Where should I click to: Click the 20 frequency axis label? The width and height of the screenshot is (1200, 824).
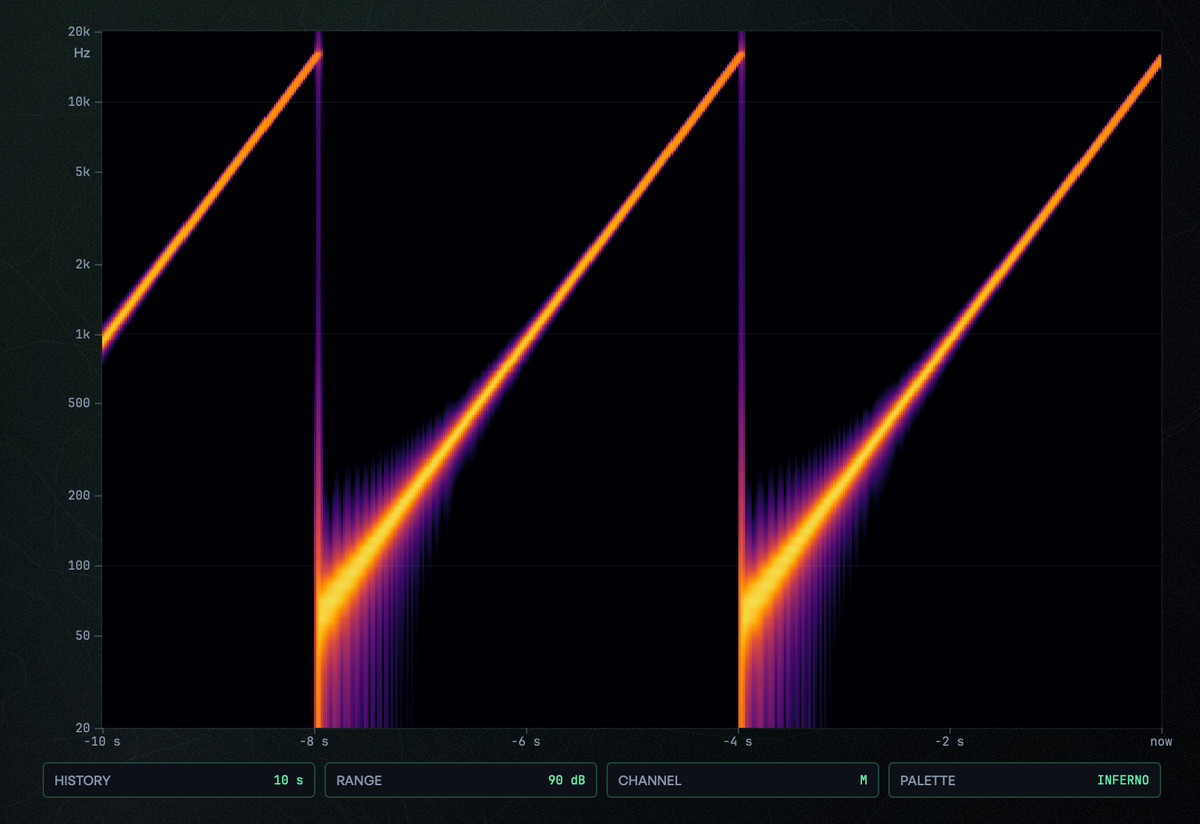84,728
